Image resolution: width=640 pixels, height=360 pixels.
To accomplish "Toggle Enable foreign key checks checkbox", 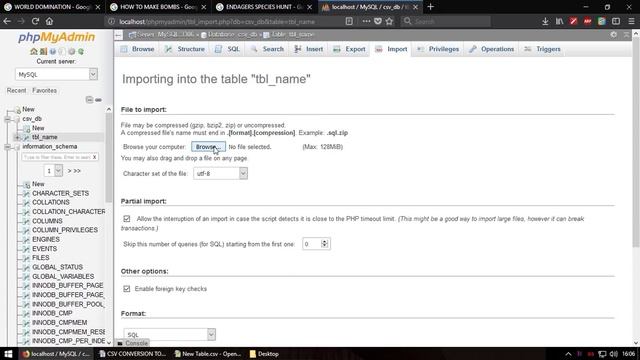I will coord(127,289).
